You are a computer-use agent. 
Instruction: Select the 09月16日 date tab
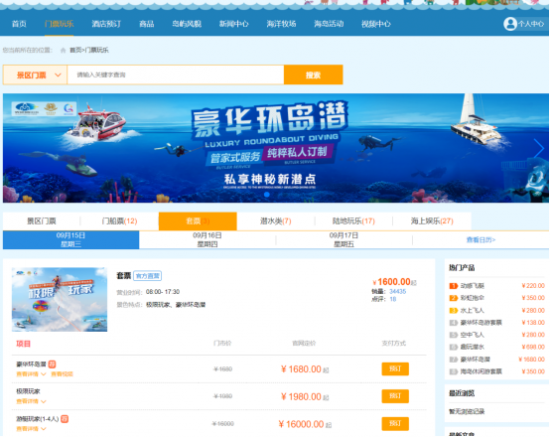pos(207,240)
